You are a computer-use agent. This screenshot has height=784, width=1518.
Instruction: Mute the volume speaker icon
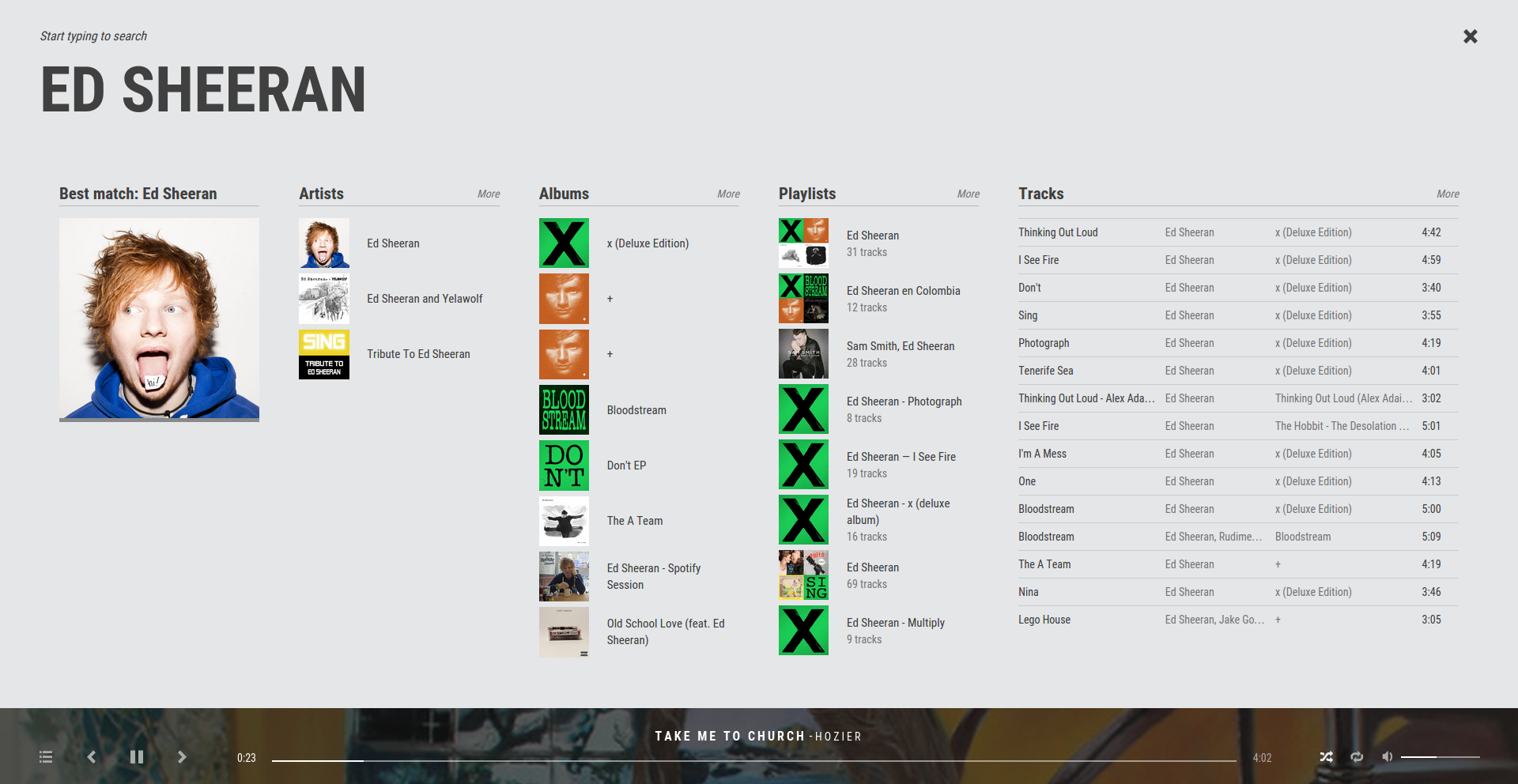point(1387,757)
